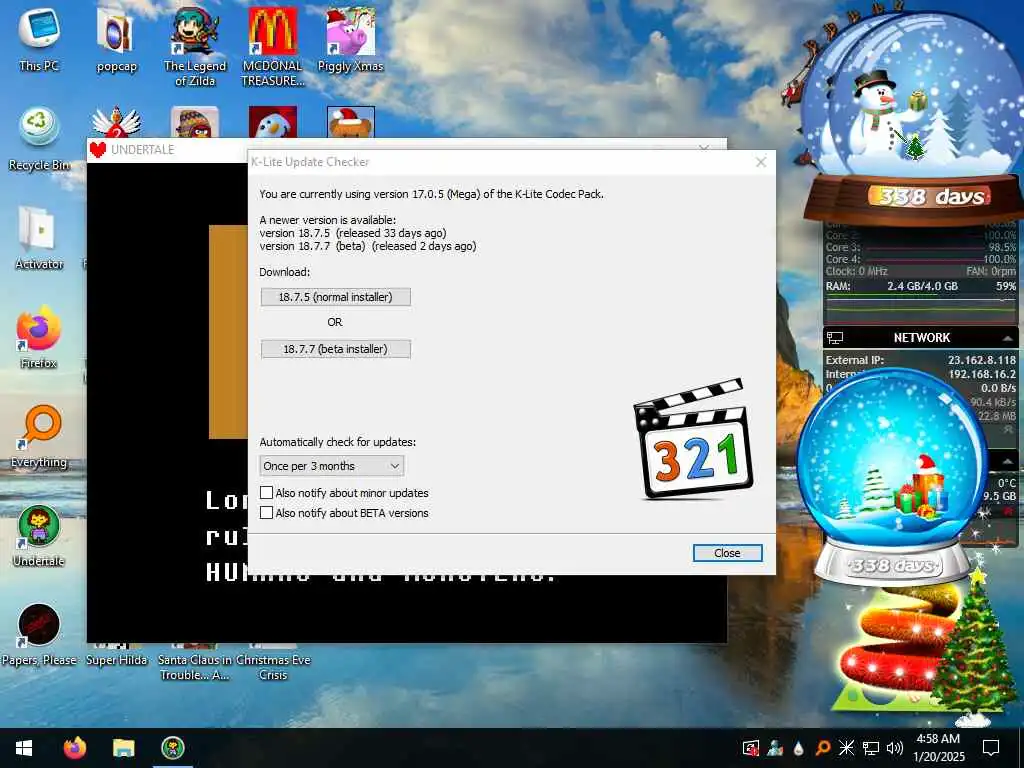1024x768 pixels.
Task: Select the popcap desktop icon
Action: pyautogui.click(x=116, y=38)
